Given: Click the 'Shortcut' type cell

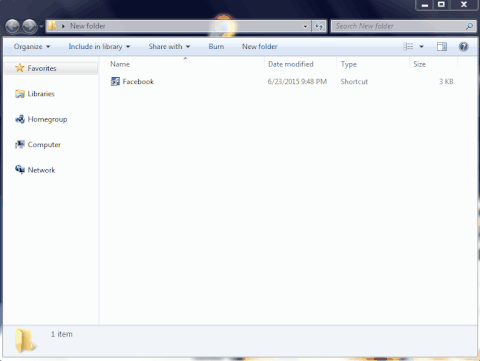Looking at the screenshot, I should [x=354, y=82].
